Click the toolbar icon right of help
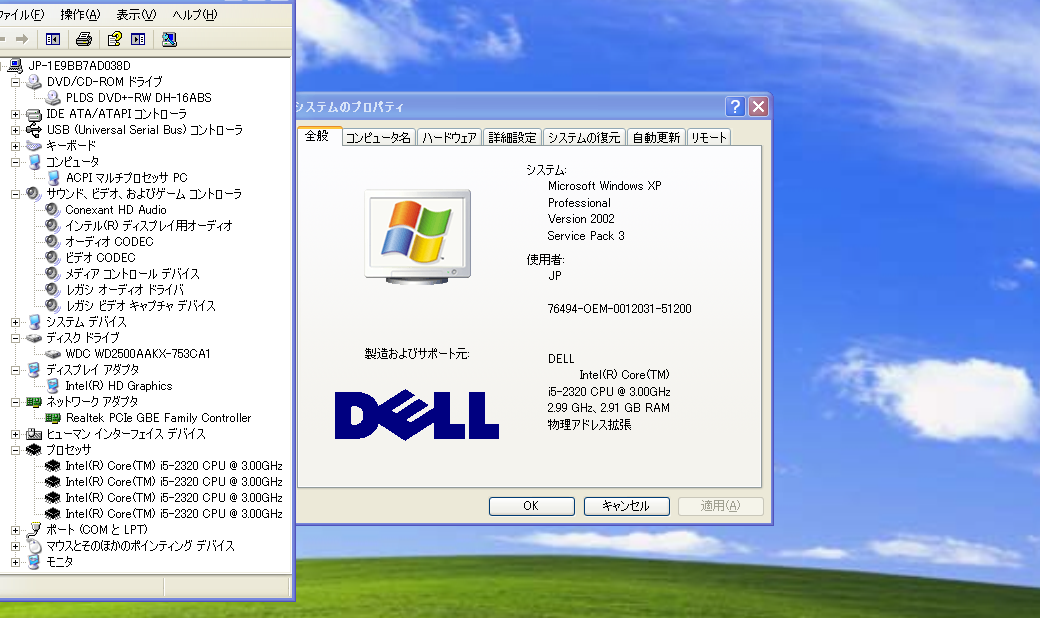The width and height of the screenshot is (1040, 618). point(138,39)
